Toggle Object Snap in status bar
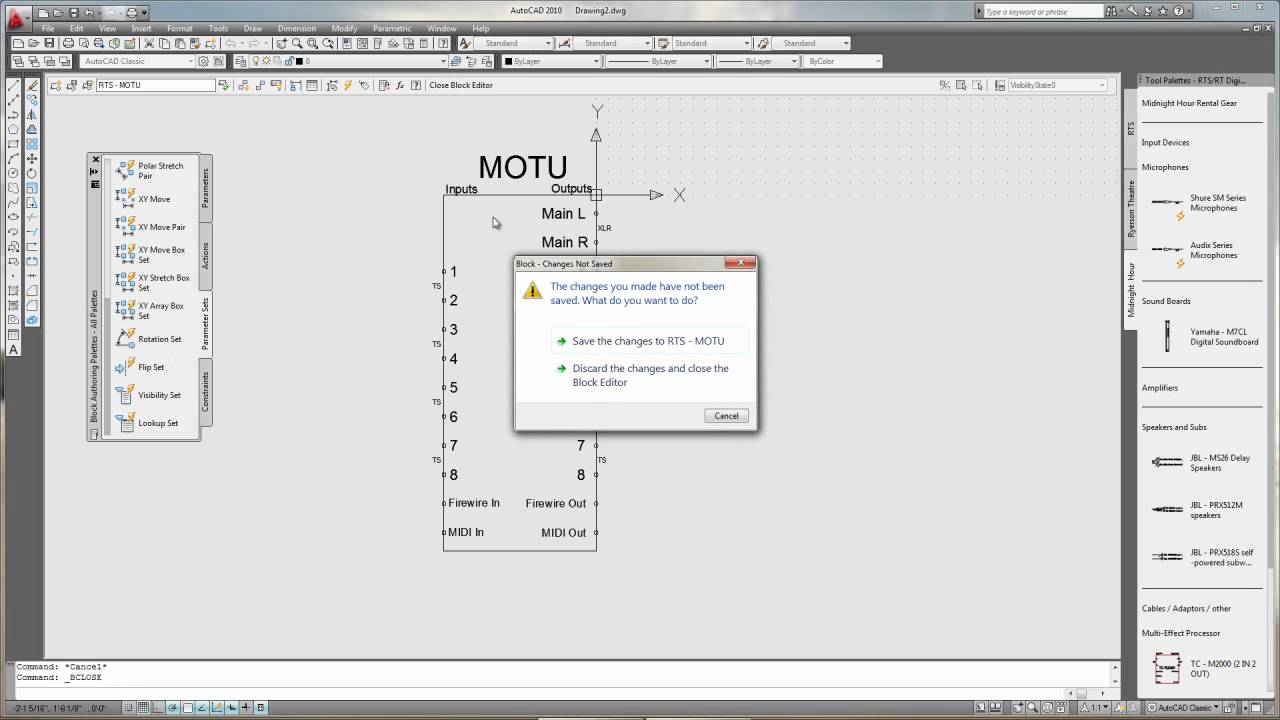Screen dimensions: 1280x720 pyautogui.click(x=187, y=707)
